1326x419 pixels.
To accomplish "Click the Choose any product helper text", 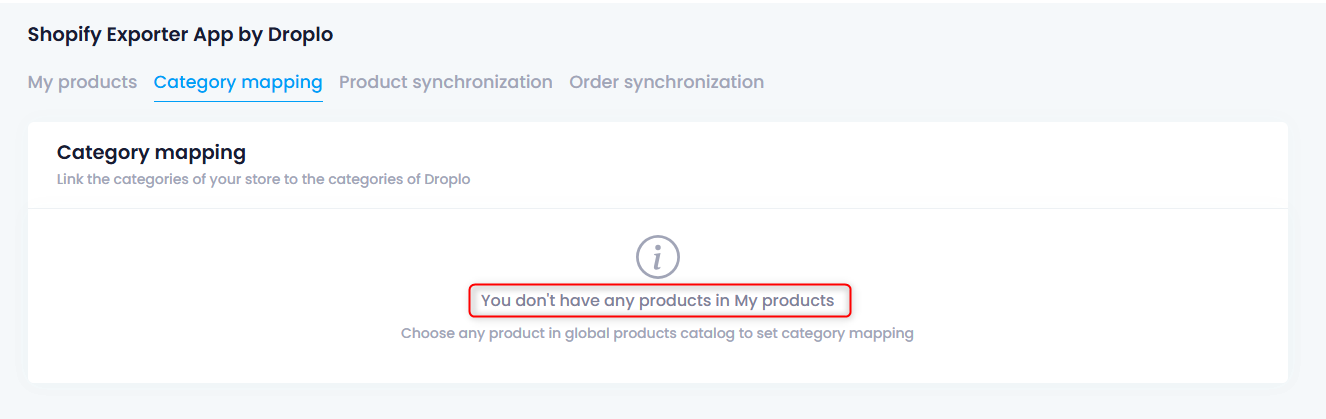I will point(658,333).
